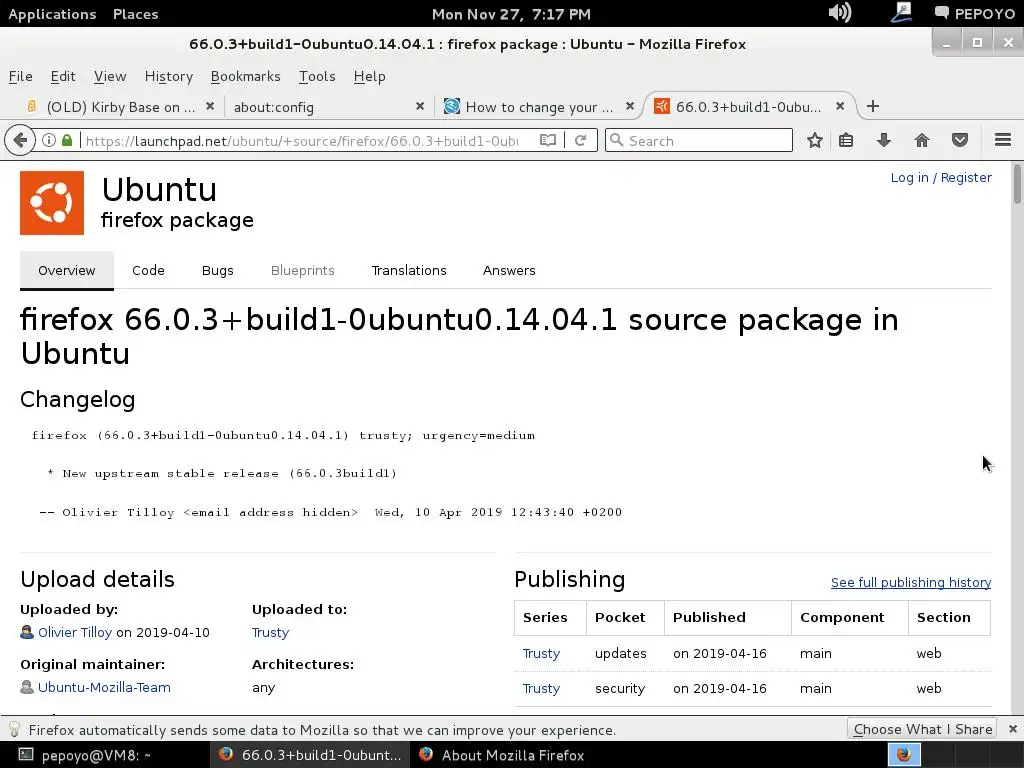Screen dimensions: 1024x768
Task: Open the History menu
Action: 168,76
